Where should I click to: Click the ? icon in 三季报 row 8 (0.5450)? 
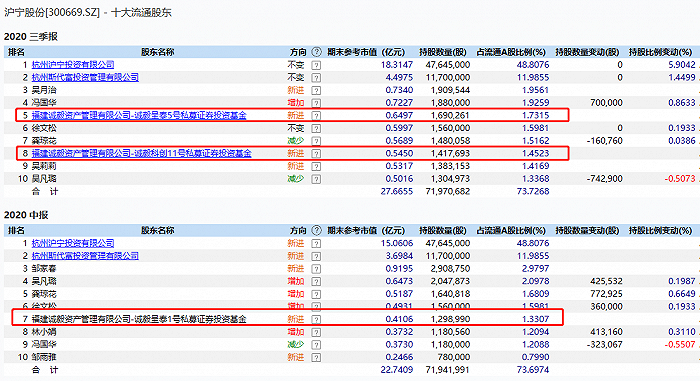[x=316, y=154]
